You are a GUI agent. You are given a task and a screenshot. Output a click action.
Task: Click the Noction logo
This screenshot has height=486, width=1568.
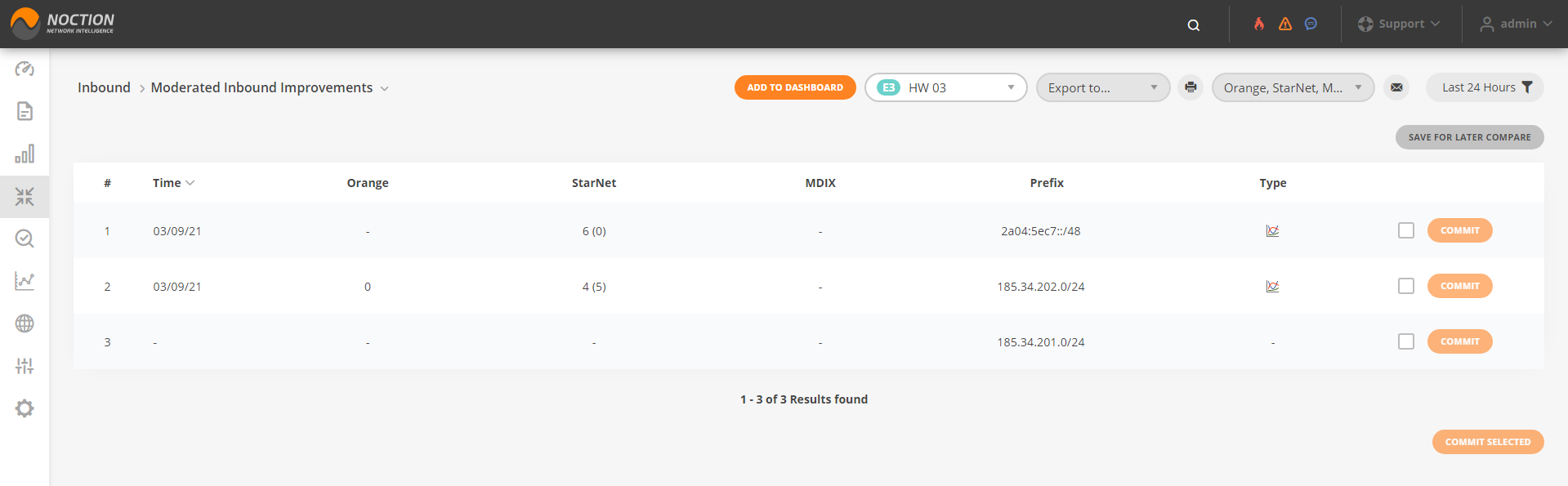[x=62, y=23]
